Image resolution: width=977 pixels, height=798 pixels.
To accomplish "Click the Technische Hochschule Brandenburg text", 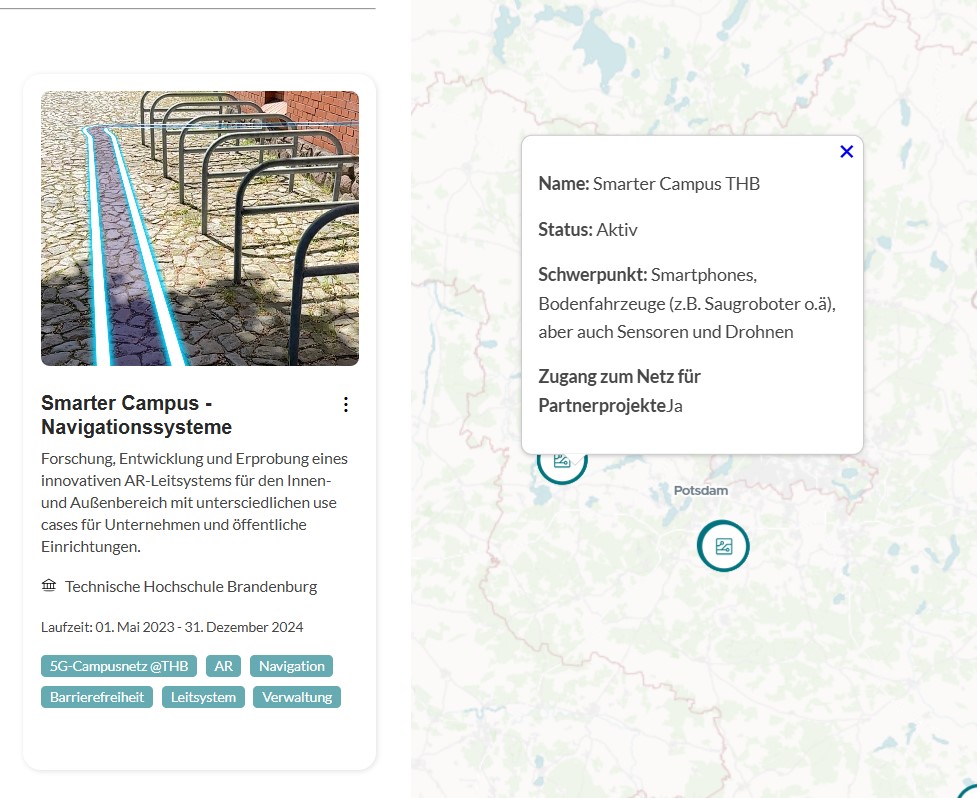I will 191,587.
